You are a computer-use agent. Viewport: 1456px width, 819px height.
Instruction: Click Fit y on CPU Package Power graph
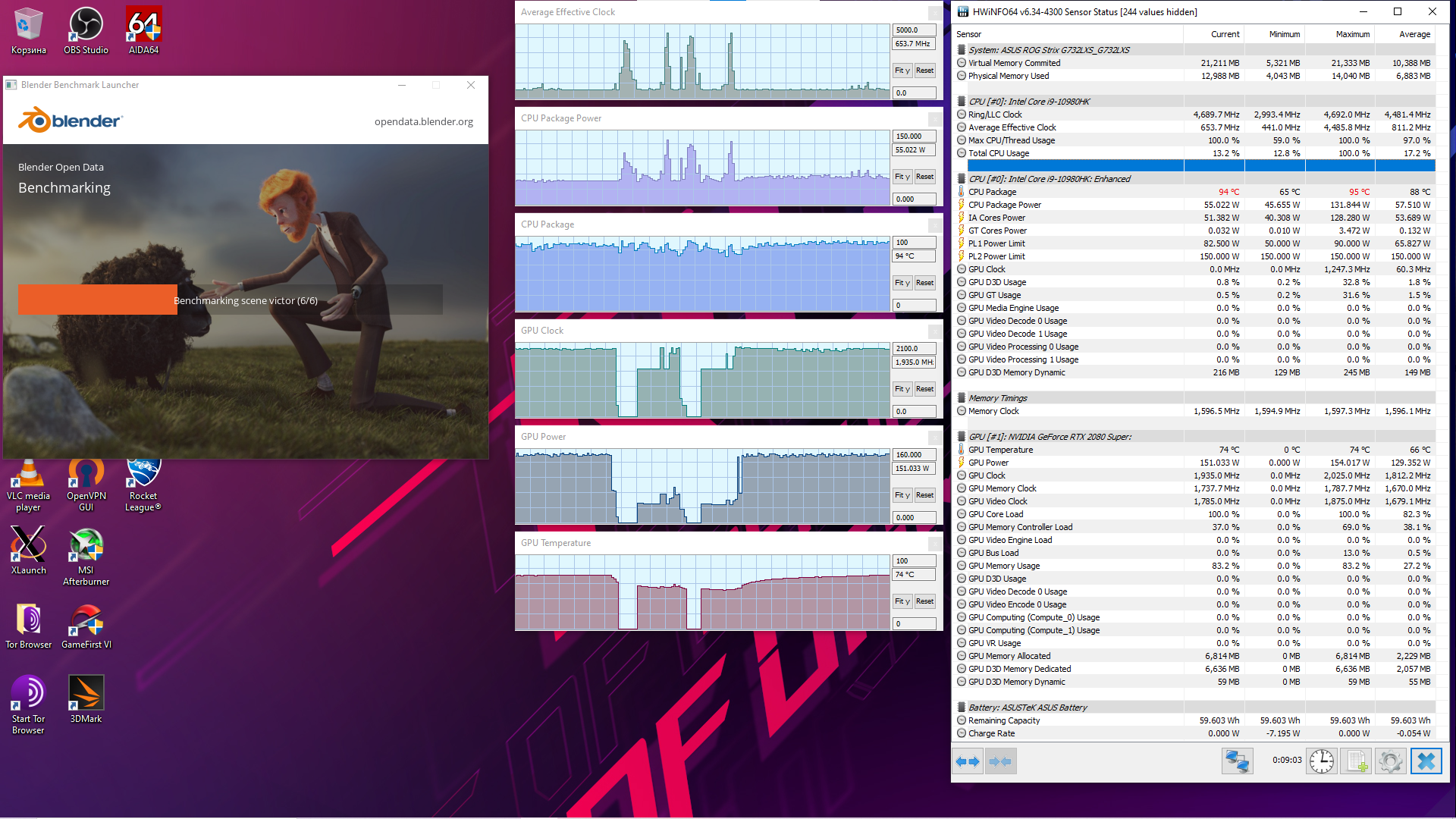(902, 177)
